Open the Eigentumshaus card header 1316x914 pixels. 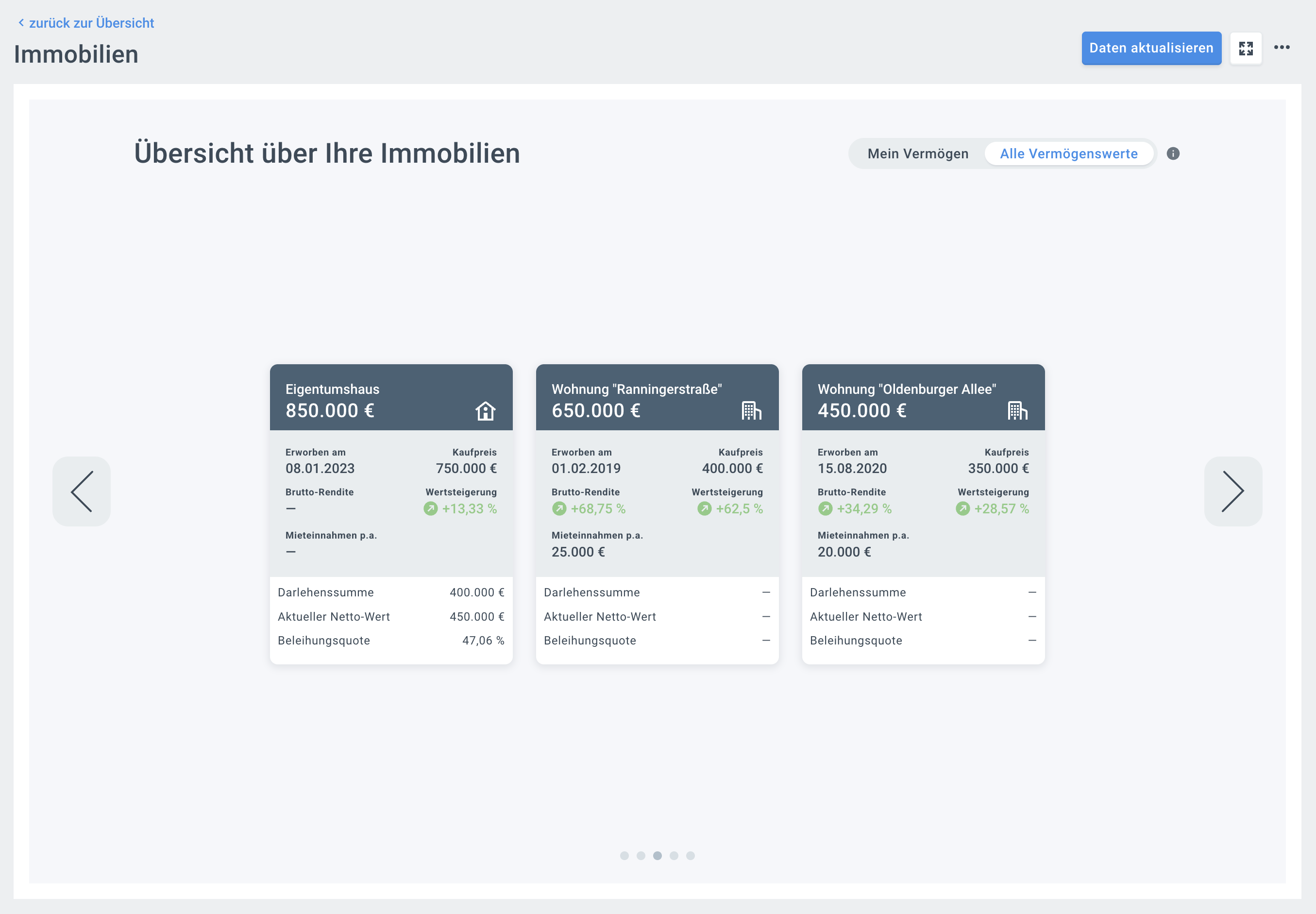pos(391,397)
